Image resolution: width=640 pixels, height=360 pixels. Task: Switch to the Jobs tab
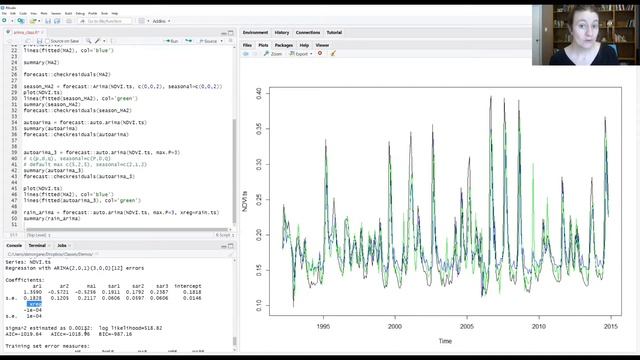[62, 245]
